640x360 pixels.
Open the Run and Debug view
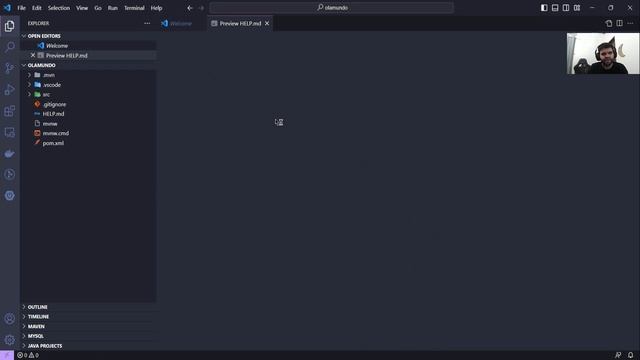click(x=9, y=89)
